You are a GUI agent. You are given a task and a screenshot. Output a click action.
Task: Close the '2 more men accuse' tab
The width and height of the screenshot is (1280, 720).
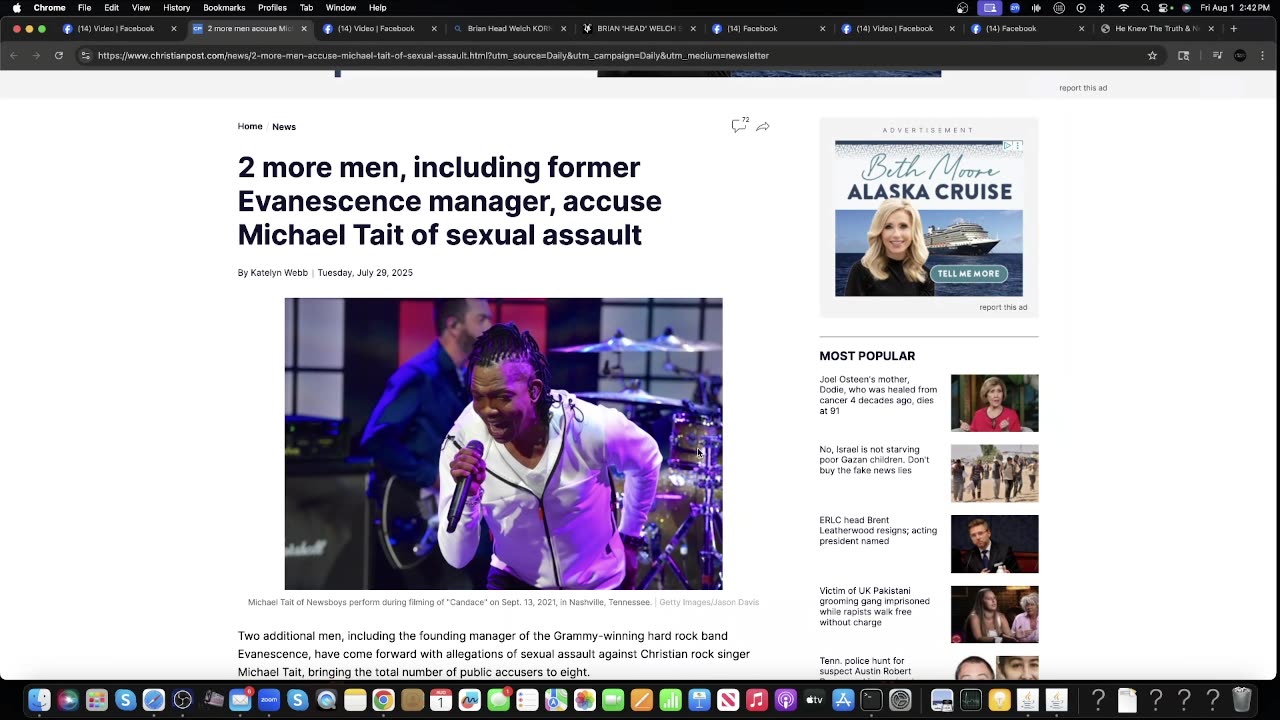(x=304, y=29)
